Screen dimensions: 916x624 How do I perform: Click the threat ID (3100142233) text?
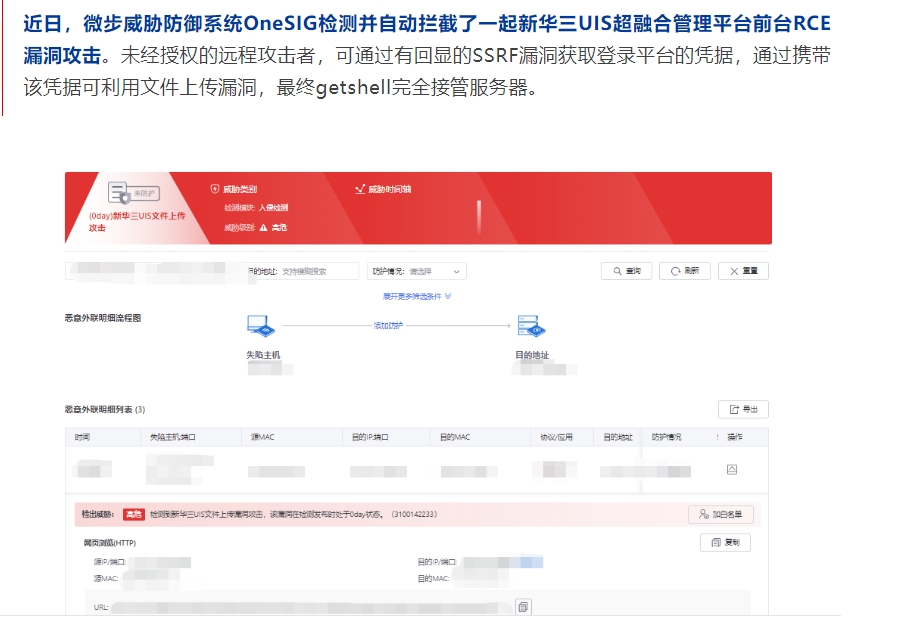click(414, 514)
